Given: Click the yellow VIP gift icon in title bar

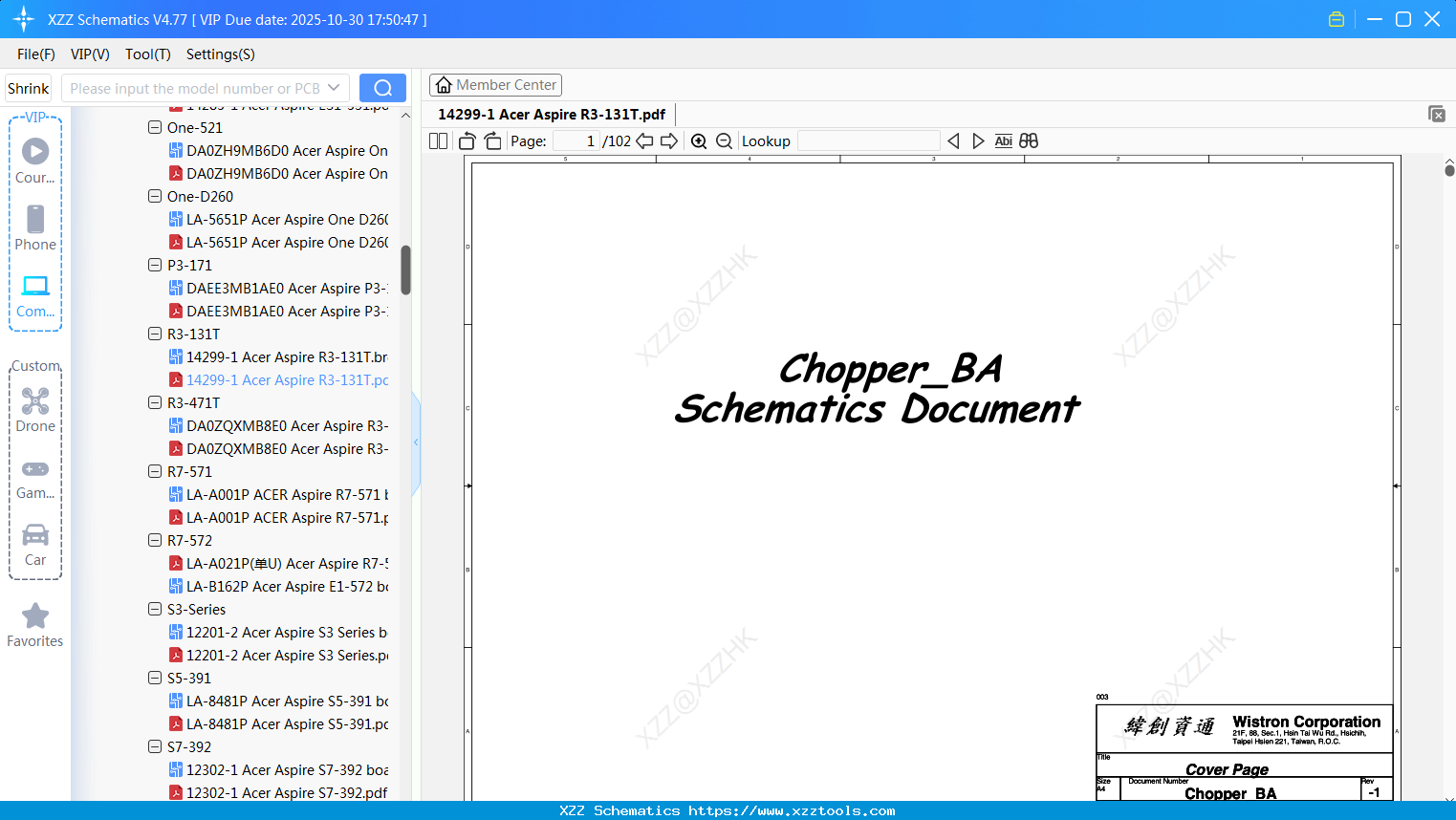Looking at the screenshot, I should coord(1336,19).
